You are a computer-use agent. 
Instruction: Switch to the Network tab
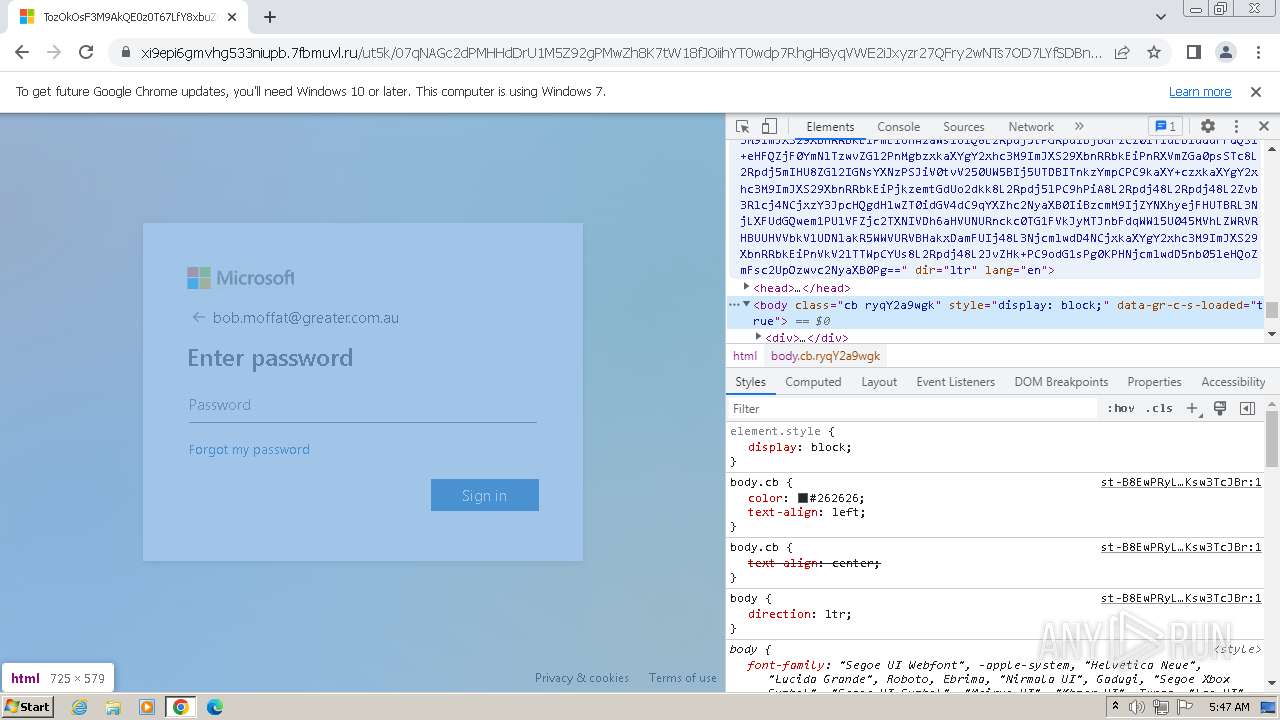click(1031, 127)
